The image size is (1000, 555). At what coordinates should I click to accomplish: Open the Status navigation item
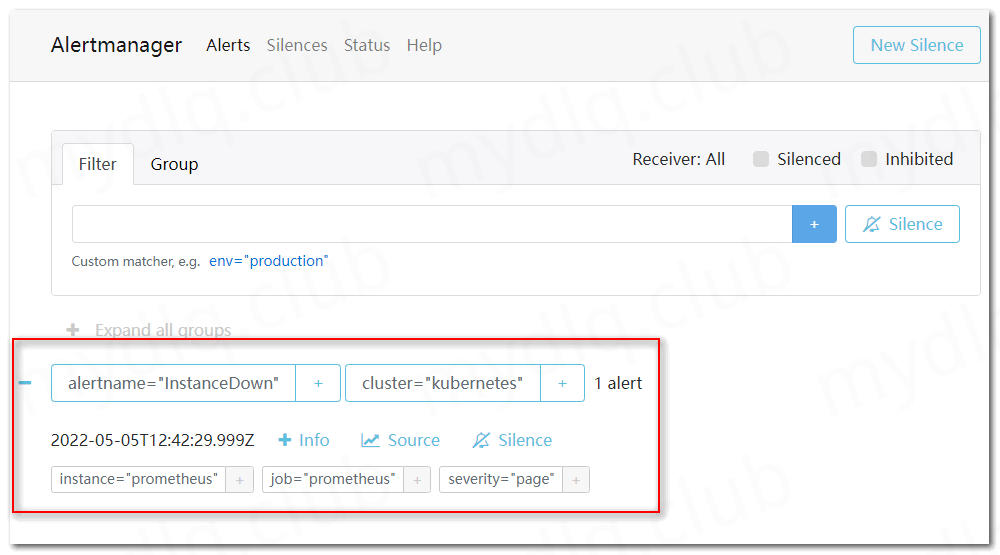367,45
